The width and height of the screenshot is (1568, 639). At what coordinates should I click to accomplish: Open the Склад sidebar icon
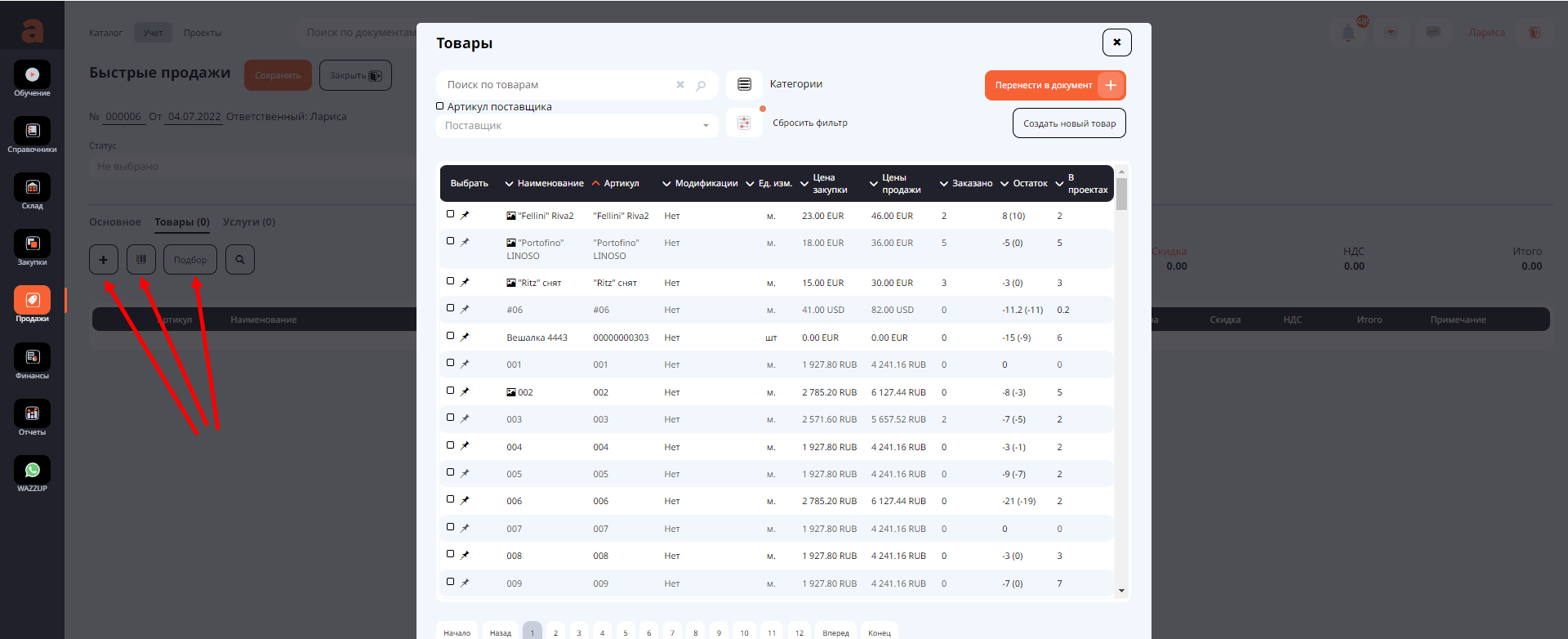[x=32, y=188]
